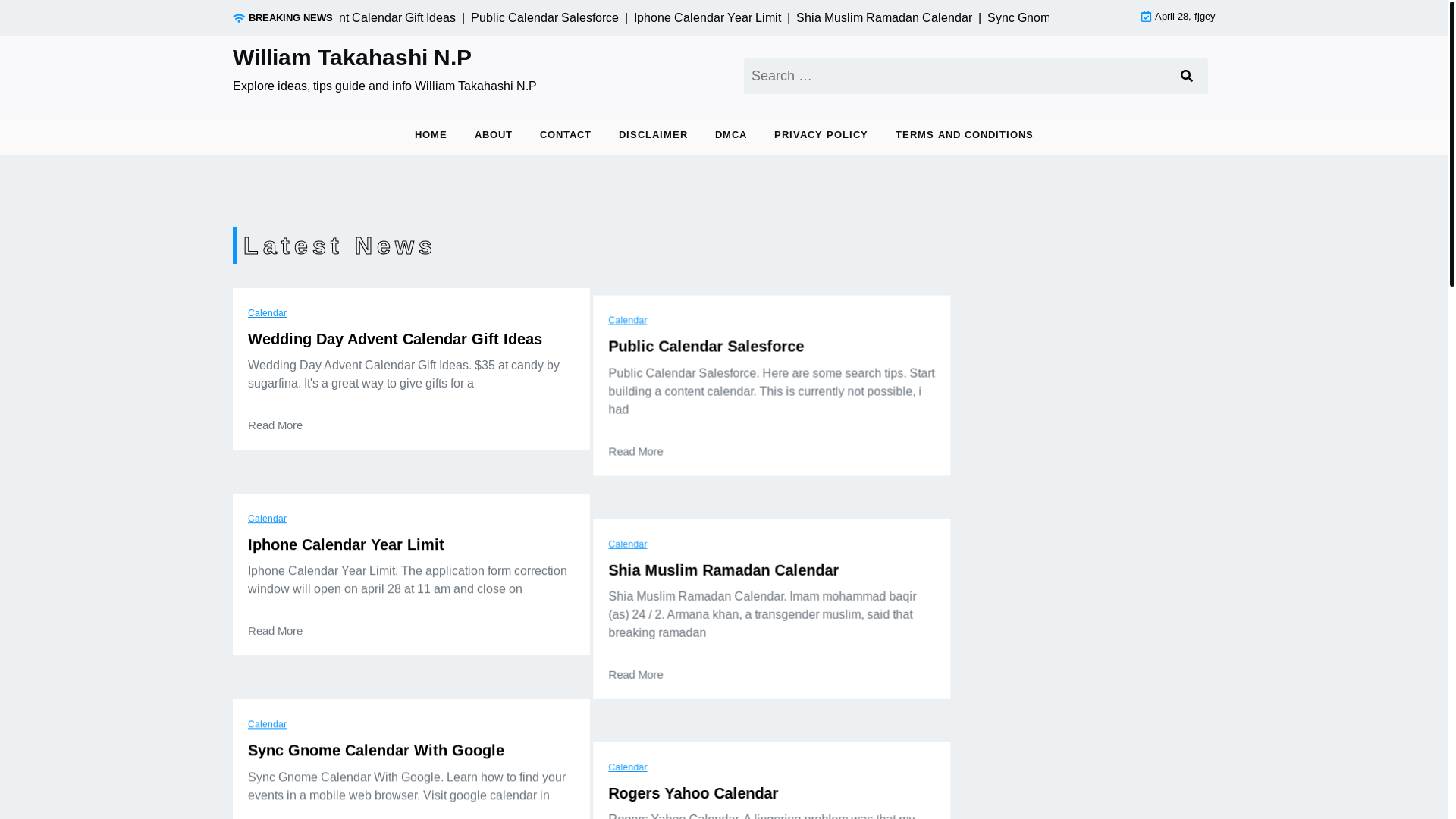Open Shia Muslim Ramadan Calendar article title
Viewport: 1456px width, 819px height.
point(723,570)
